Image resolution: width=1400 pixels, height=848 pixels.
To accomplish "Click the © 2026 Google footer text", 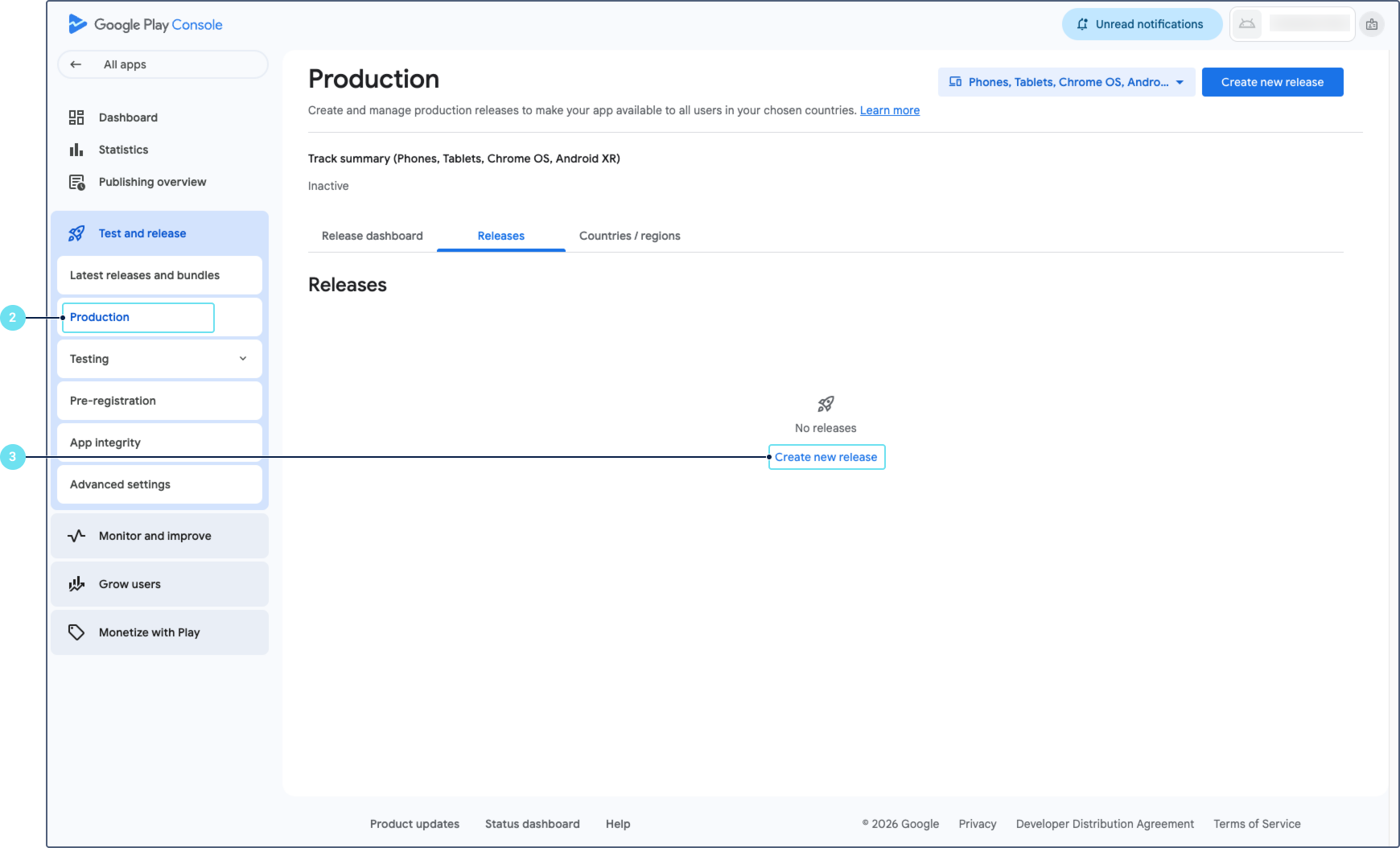I will 900,824.
